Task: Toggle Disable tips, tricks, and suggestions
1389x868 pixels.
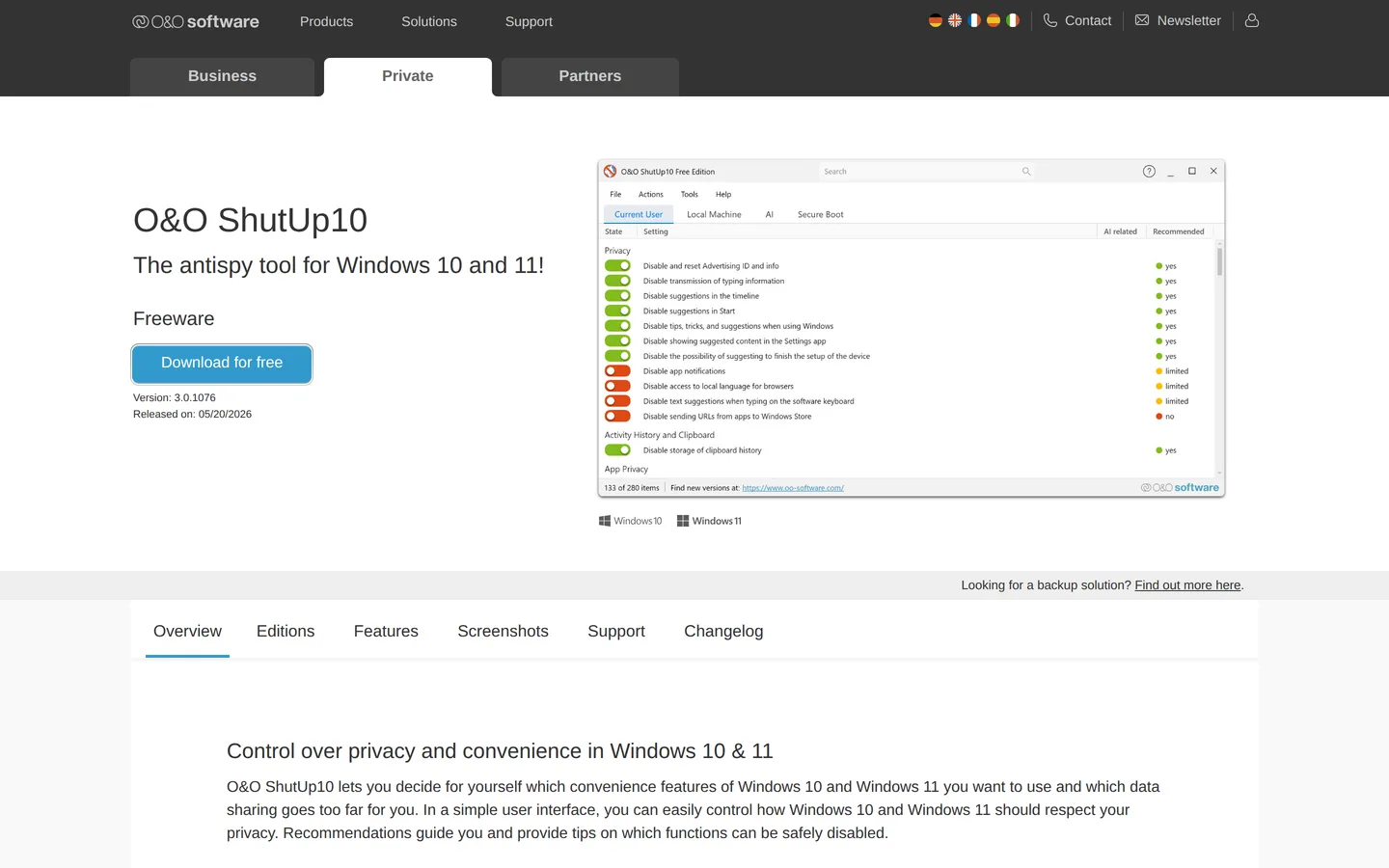Action: tap(617, 326)
